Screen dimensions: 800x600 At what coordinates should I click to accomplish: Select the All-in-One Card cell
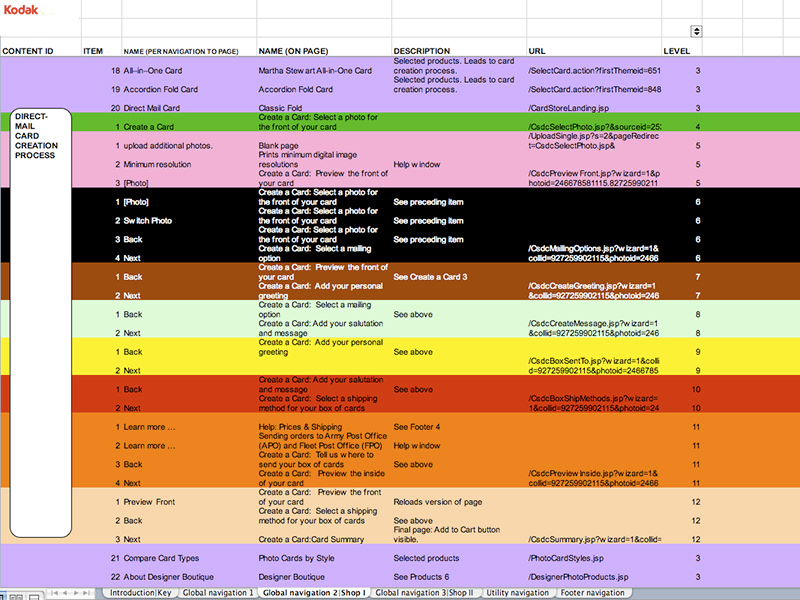click(x=153, y=71)
